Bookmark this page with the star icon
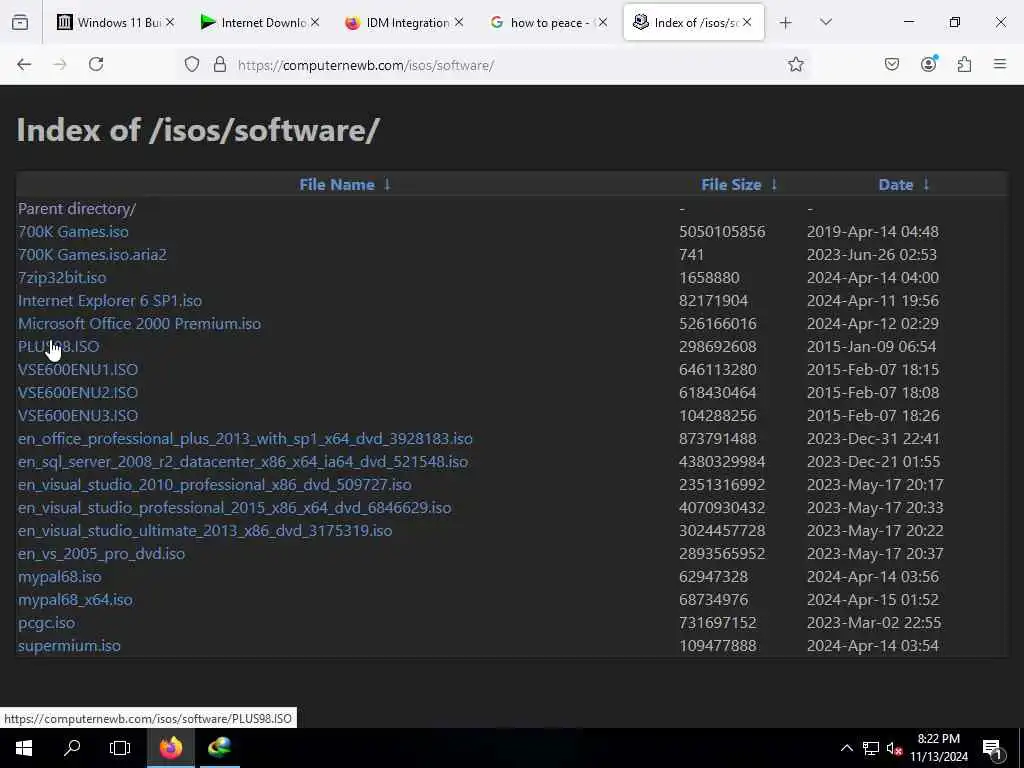The height and width of the screenshot is (768, 1024). click(795, 64)
